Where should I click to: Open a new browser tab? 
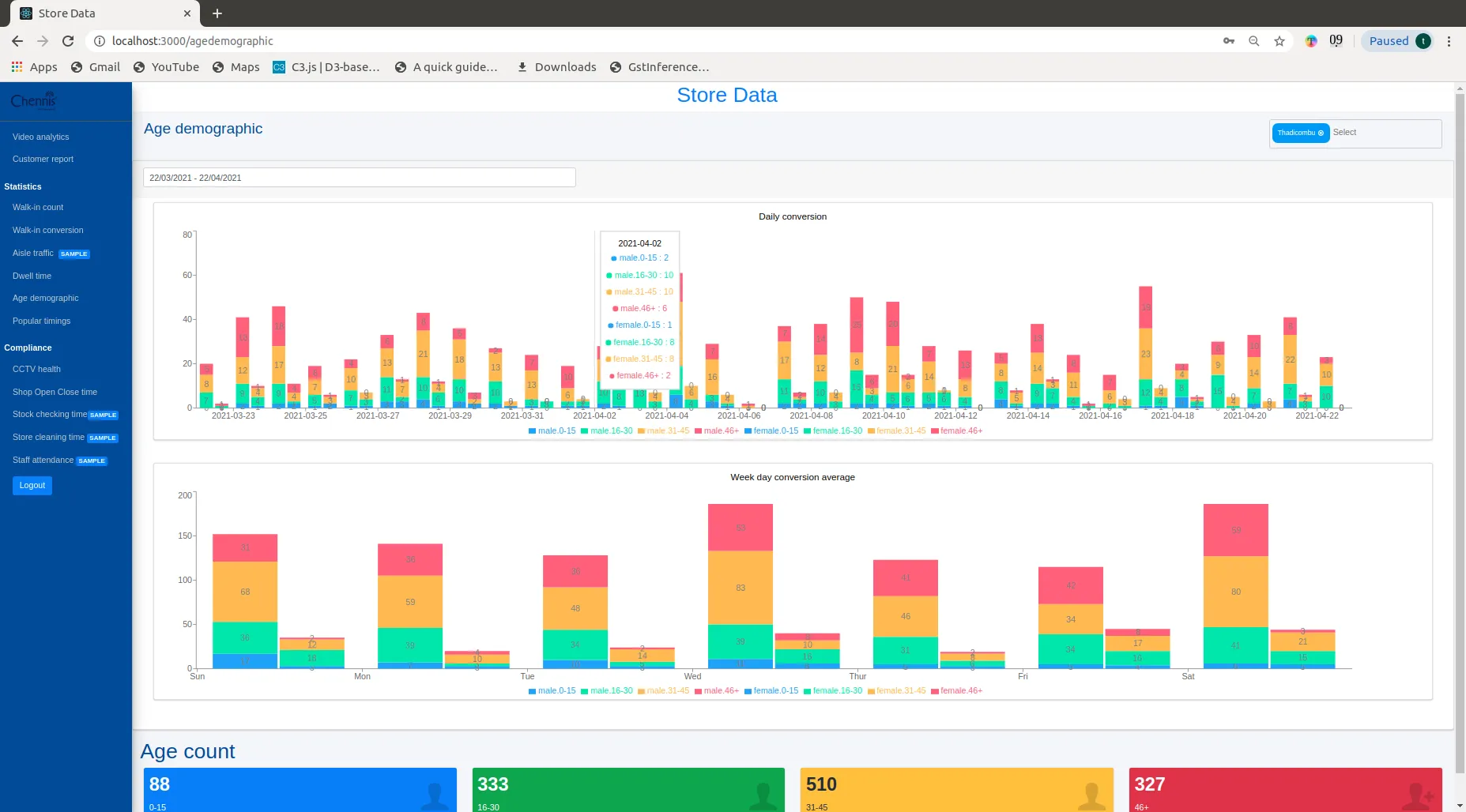[x=217, y=13]
